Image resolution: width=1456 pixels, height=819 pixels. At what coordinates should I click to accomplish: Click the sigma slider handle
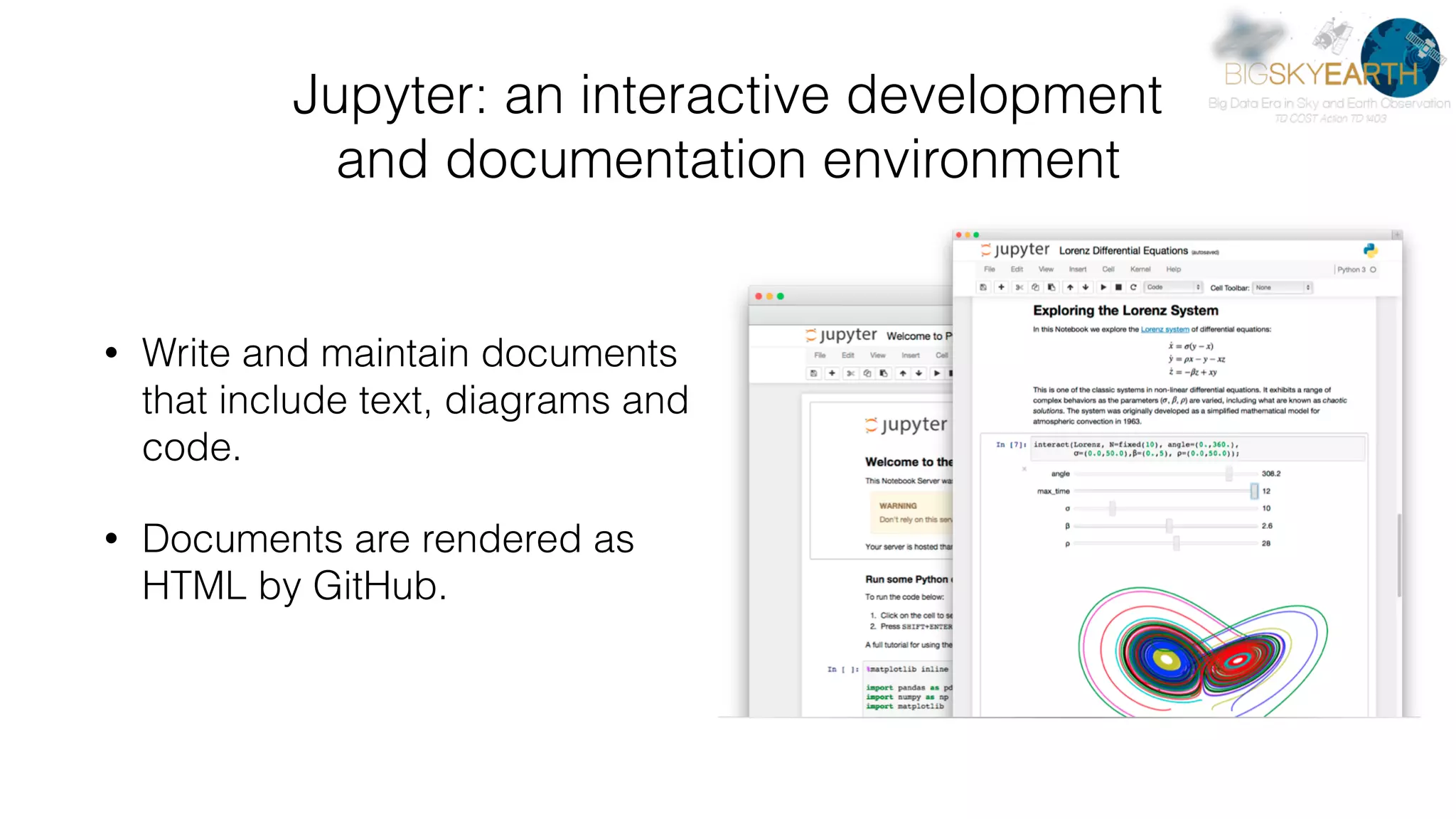pos(1113,508)
